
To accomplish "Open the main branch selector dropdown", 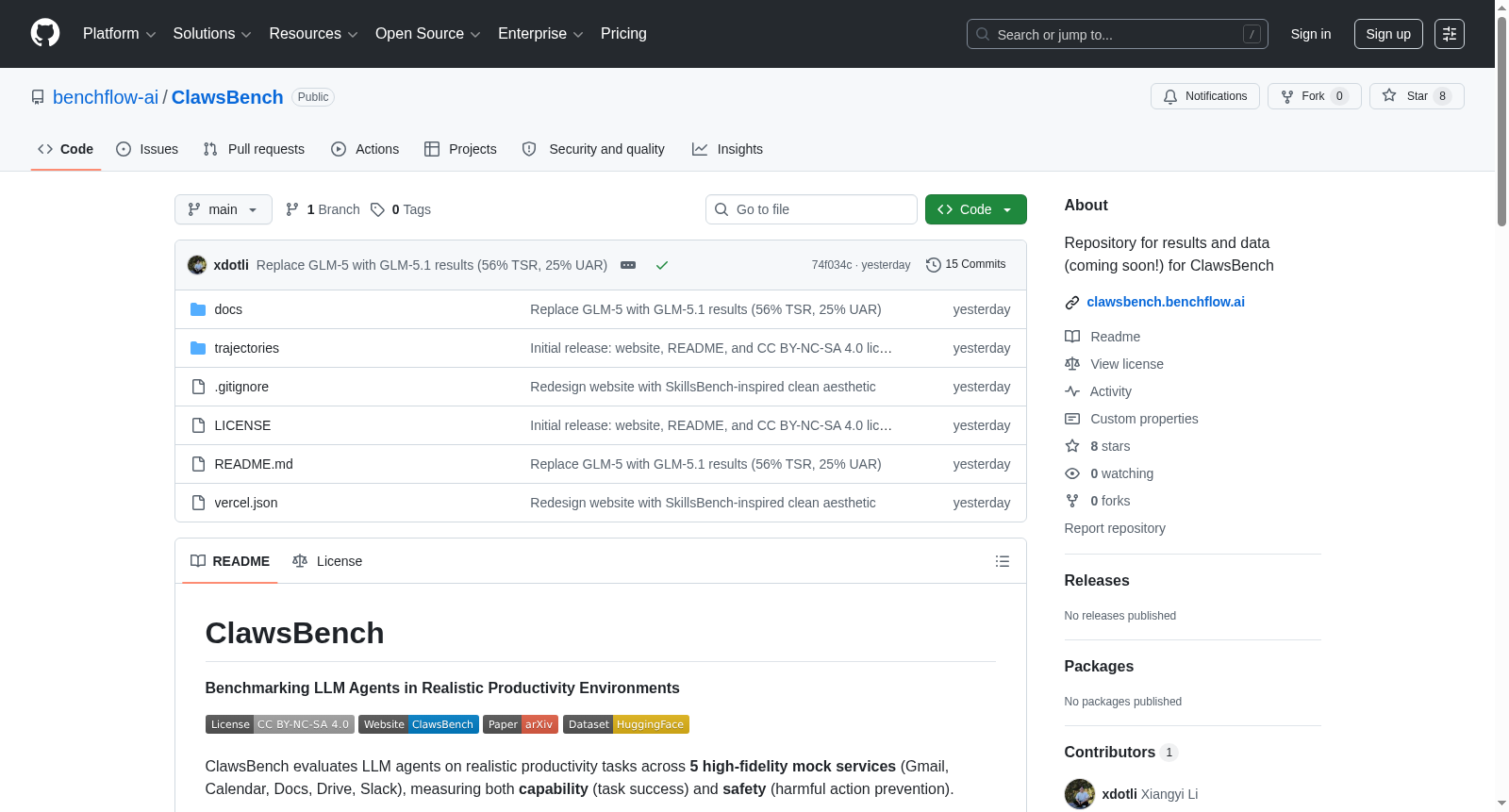I will pos(224,209).
